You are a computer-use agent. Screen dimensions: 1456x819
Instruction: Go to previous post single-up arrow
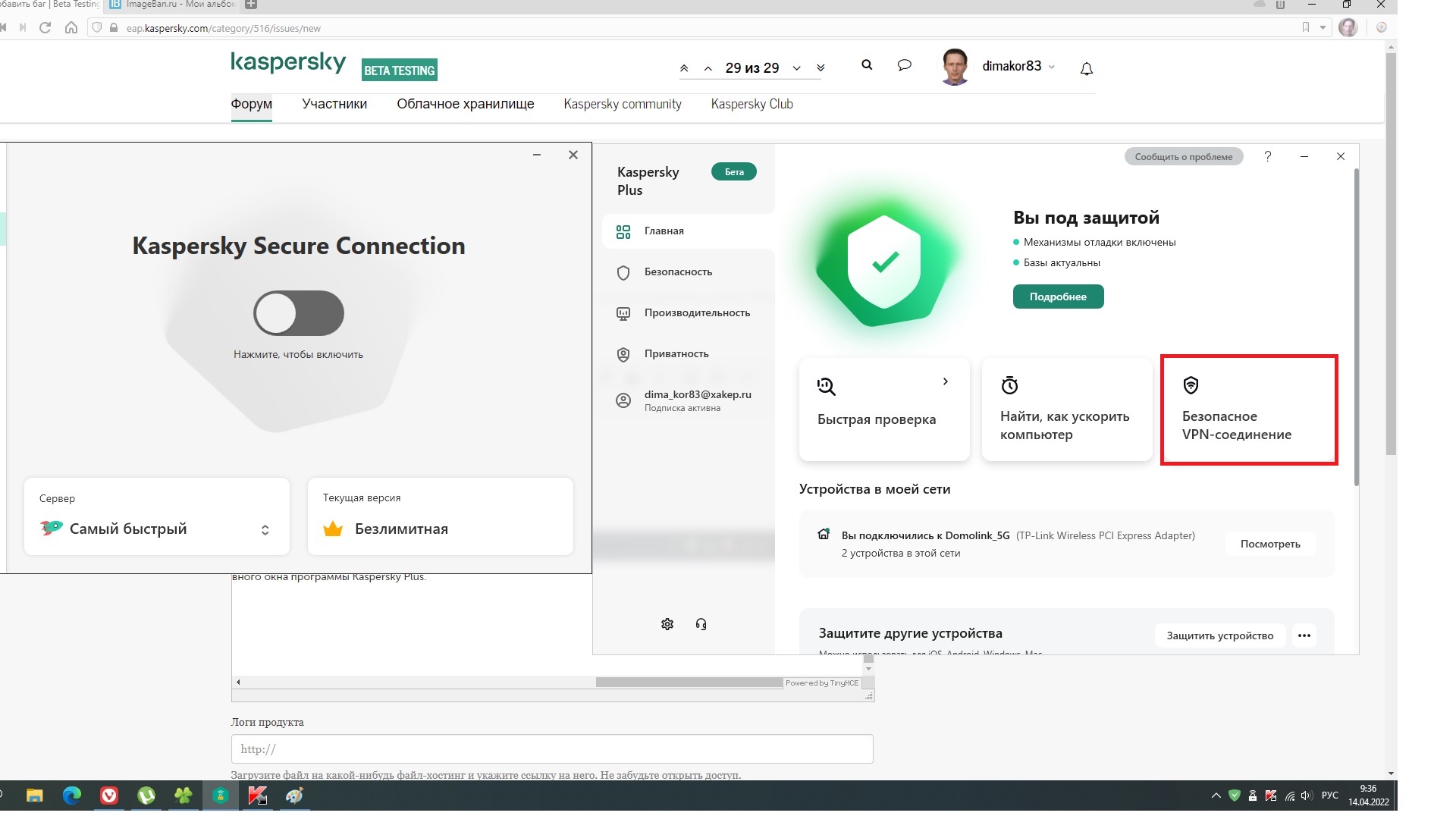tap(708, 68)
